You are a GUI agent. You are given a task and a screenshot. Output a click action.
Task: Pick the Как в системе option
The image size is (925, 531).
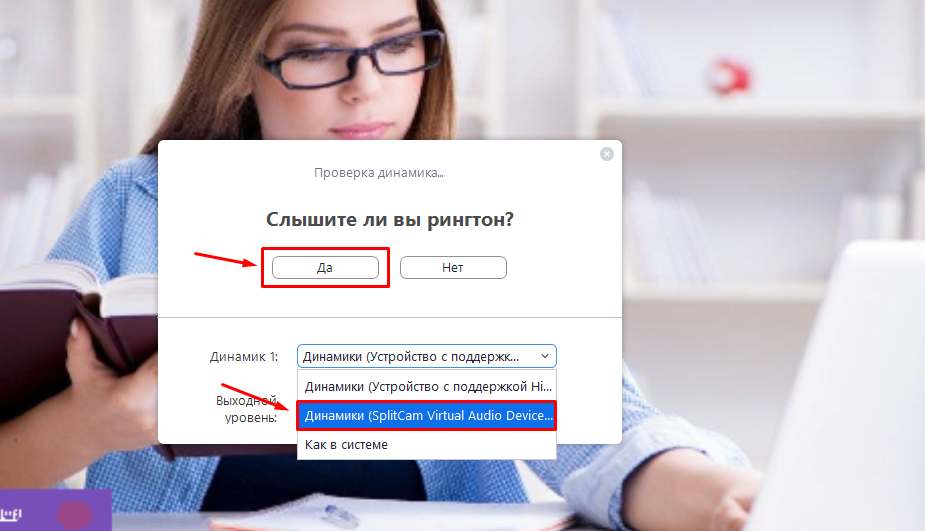(x=427, y=444)
